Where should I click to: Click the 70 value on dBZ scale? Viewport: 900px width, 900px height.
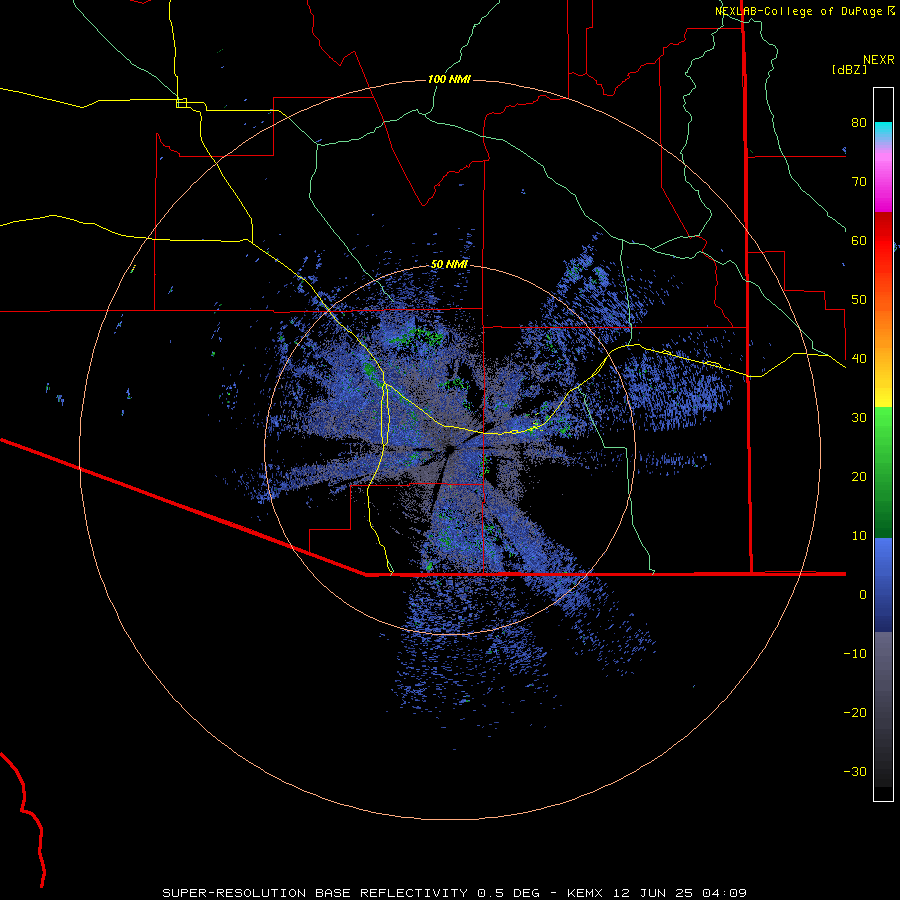coord(859,182)
